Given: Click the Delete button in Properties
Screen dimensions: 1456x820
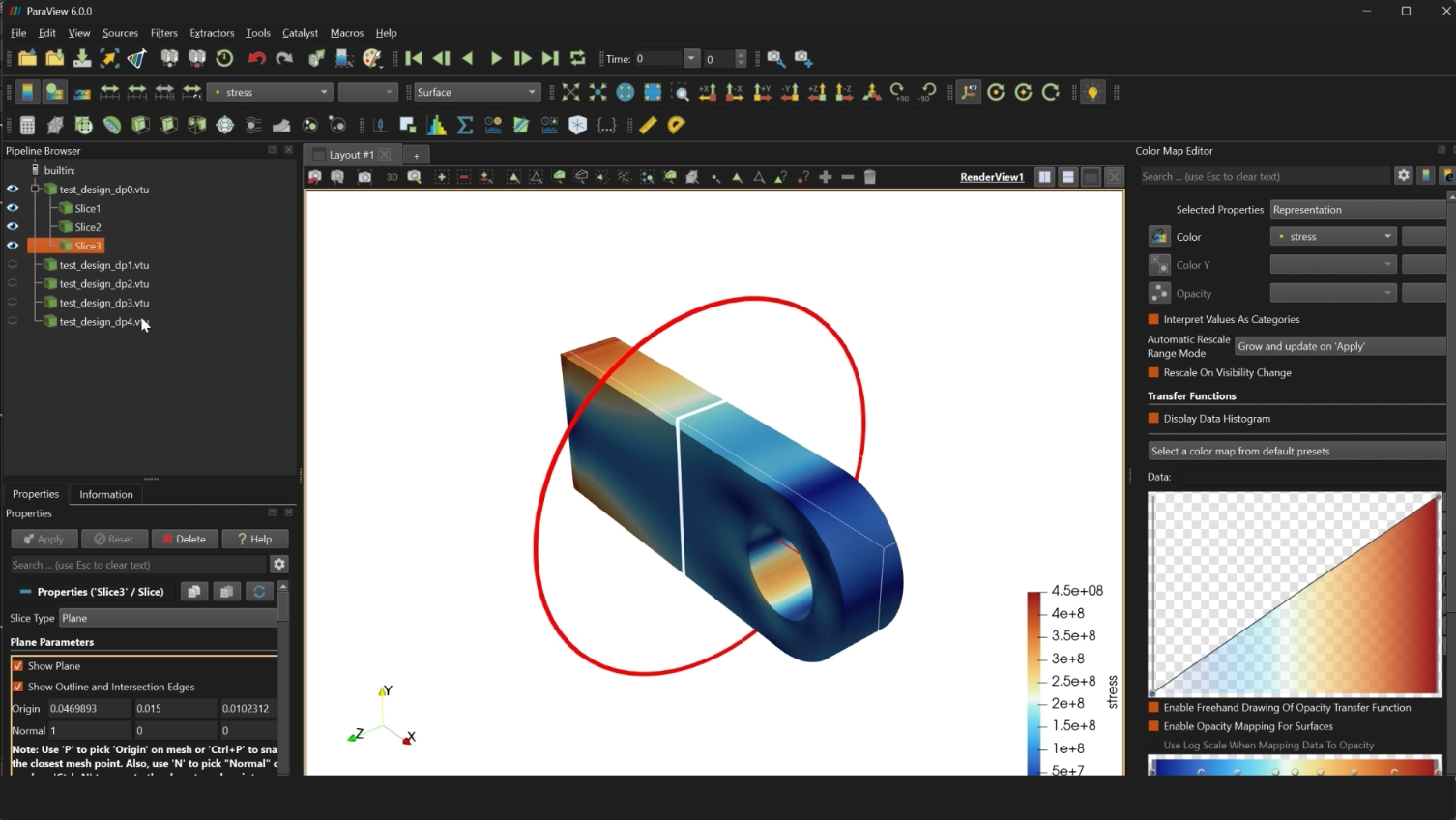Looking at the screenshot, I should pyautogui.click(x=184, y=540).
